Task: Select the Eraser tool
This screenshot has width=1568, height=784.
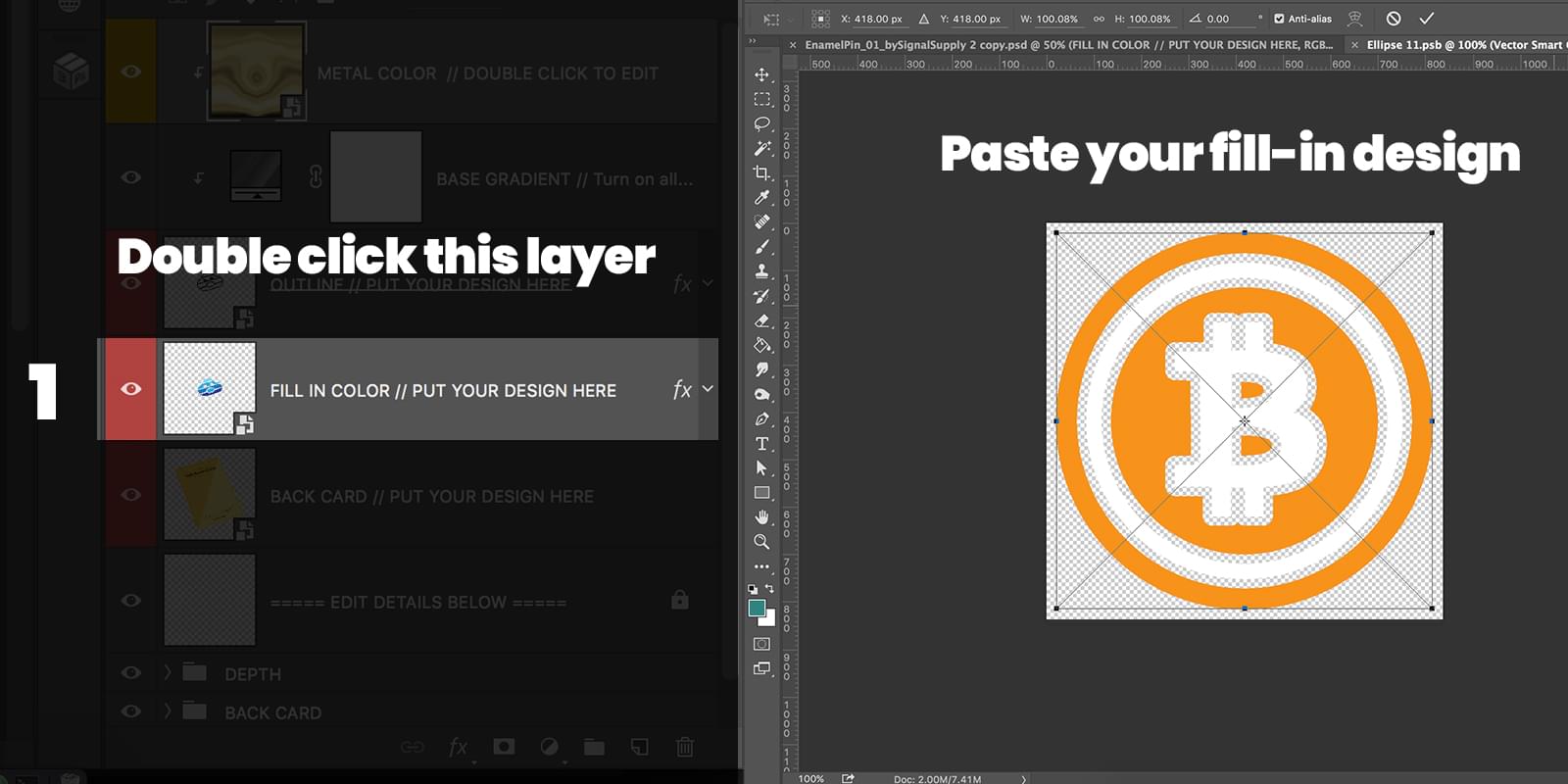Action: (x=761, y=320)
